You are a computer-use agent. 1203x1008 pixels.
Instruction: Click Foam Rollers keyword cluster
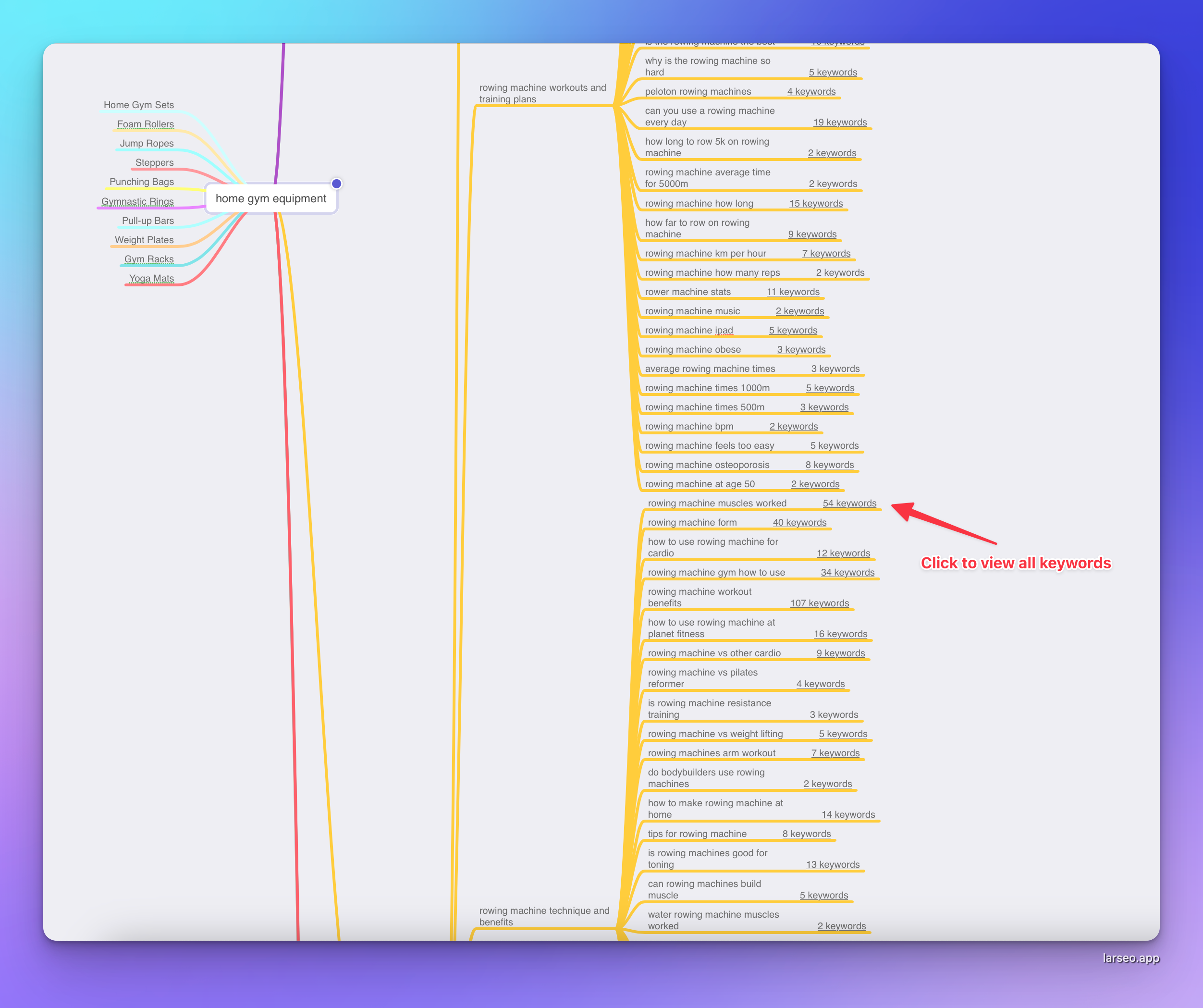145,123
